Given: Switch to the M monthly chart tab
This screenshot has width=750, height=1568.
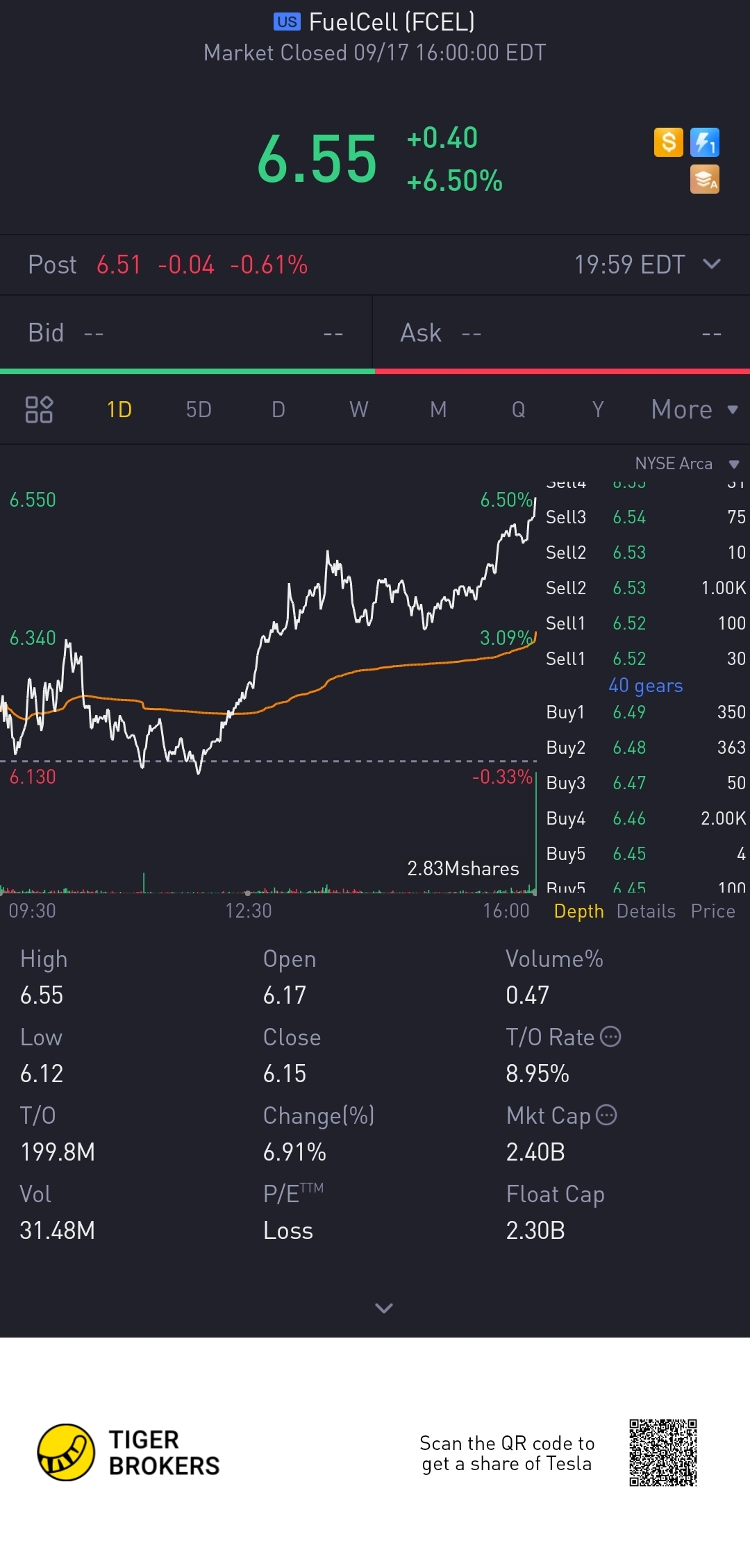Looking at the screenshot, I should (438, 410).
